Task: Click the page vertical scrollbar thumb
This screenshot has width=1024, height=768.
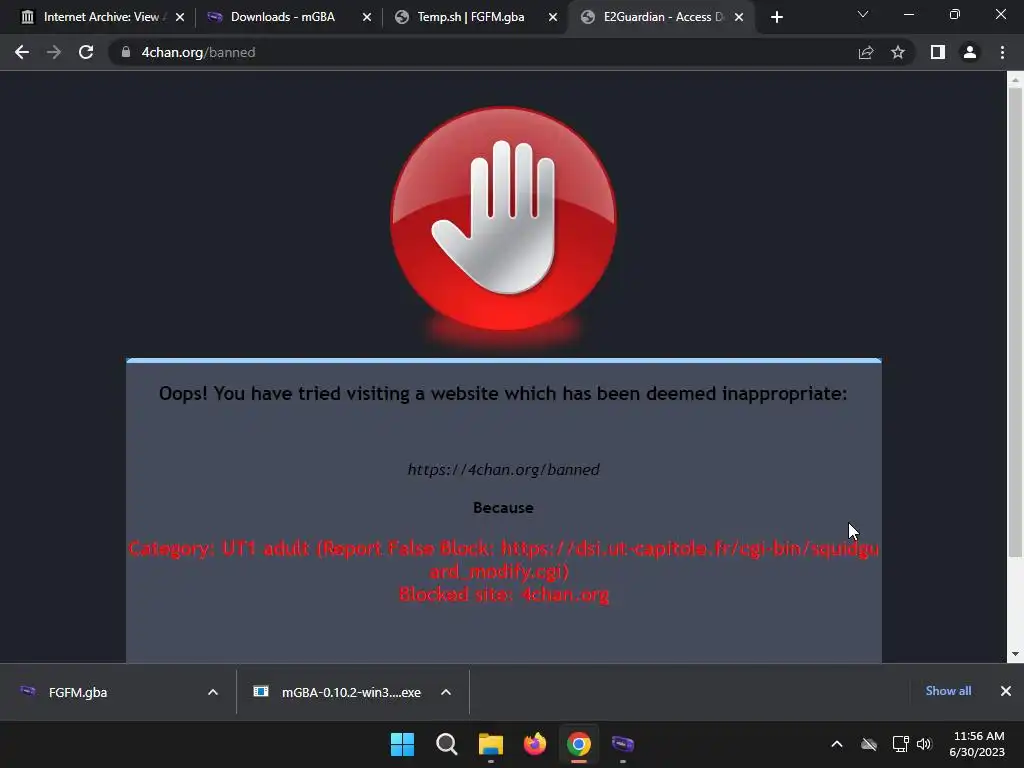Action: [1015, 323]
